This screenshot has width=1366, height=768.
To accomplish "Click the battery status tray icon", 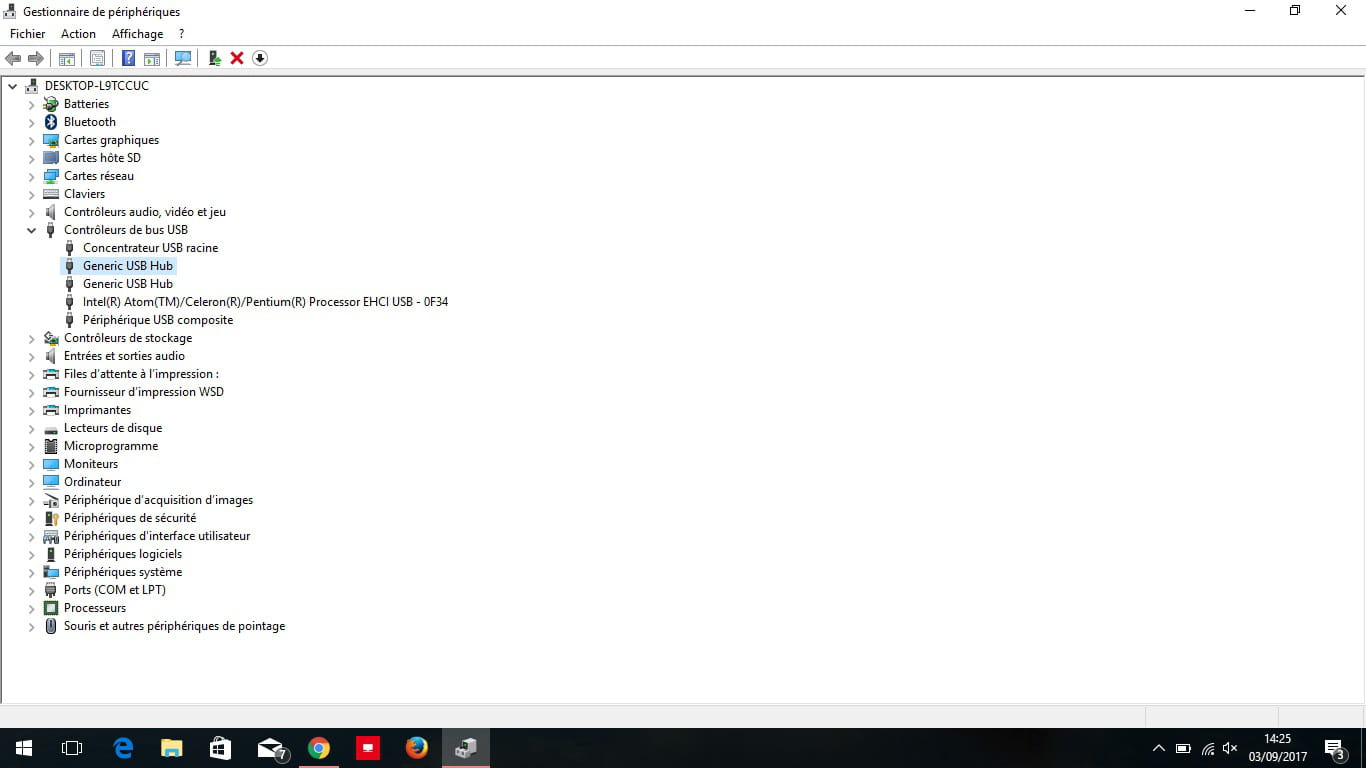I will tap(1183, 748).
